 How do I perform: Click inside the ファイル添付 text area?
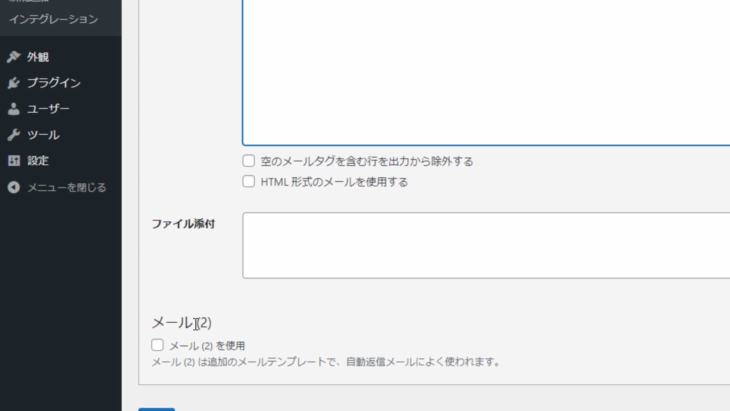[x=486, y=245]
